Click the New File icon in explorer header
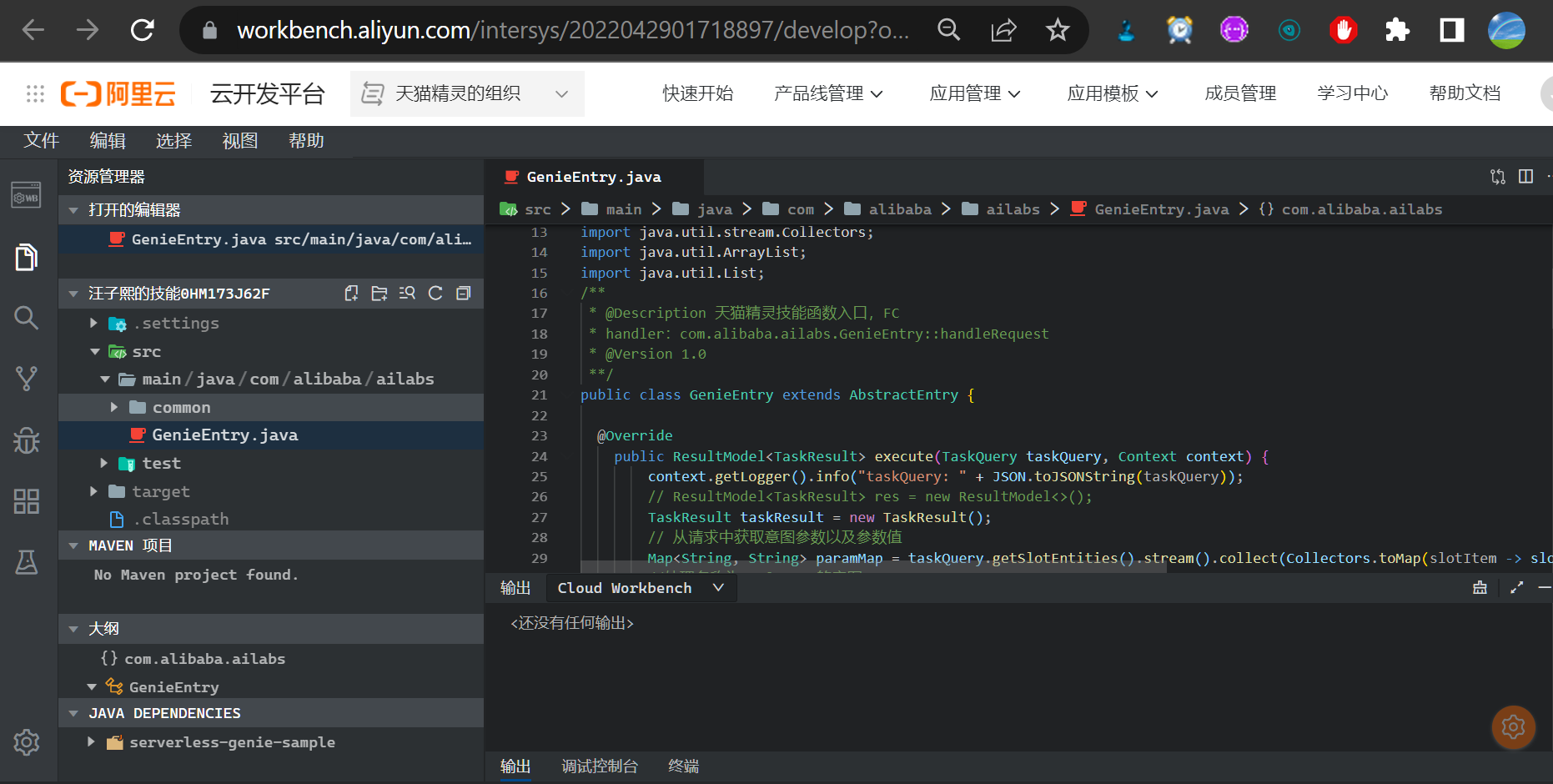This screenshot has height=784, width=1553. click(351, 294)
